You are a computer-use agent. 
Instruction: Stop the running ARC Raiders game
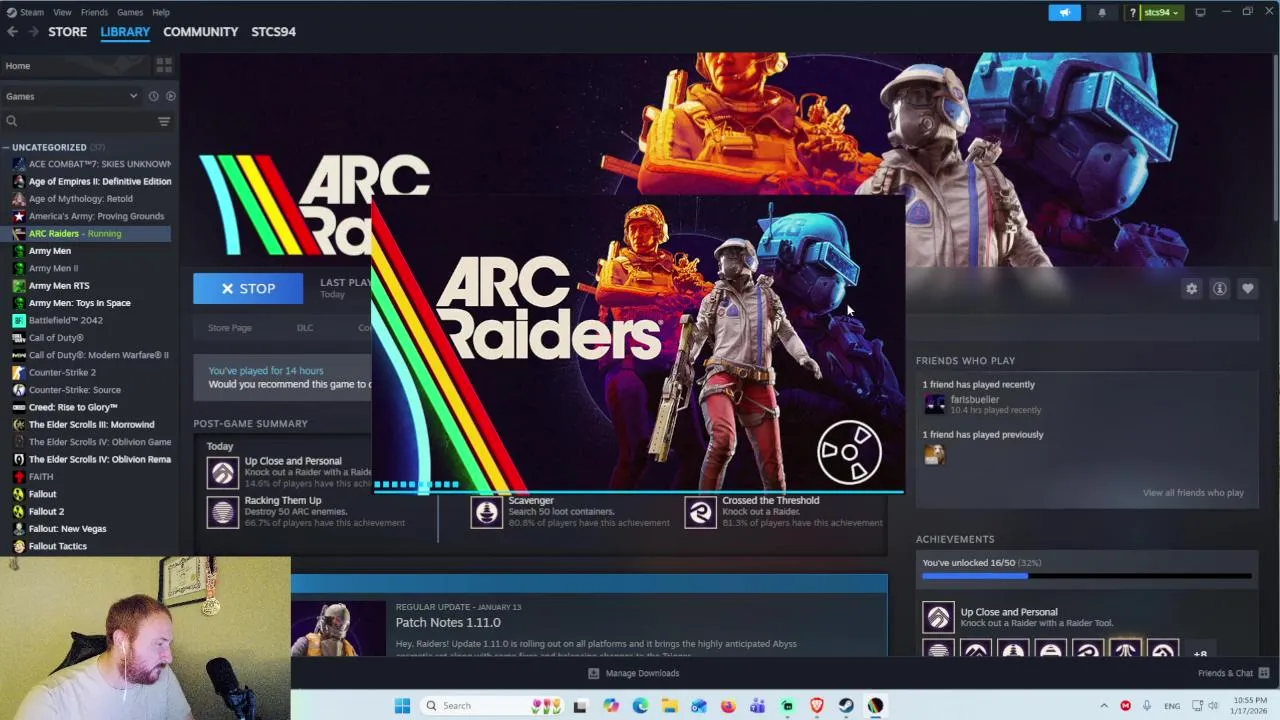pyautogui.click(x=248, y=288)
